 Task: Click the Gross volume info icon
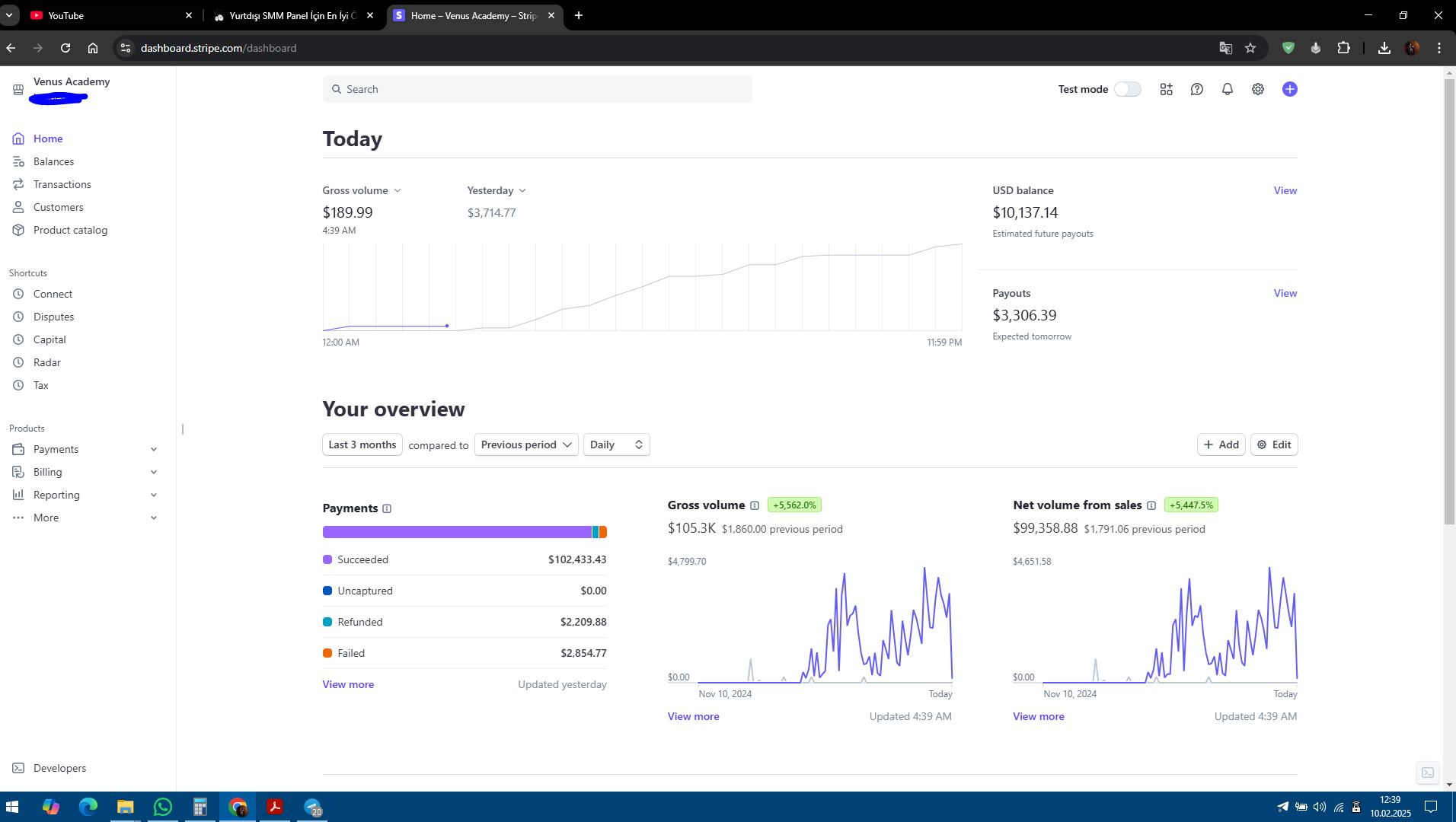pyautogui.click(x=754, y=505)
